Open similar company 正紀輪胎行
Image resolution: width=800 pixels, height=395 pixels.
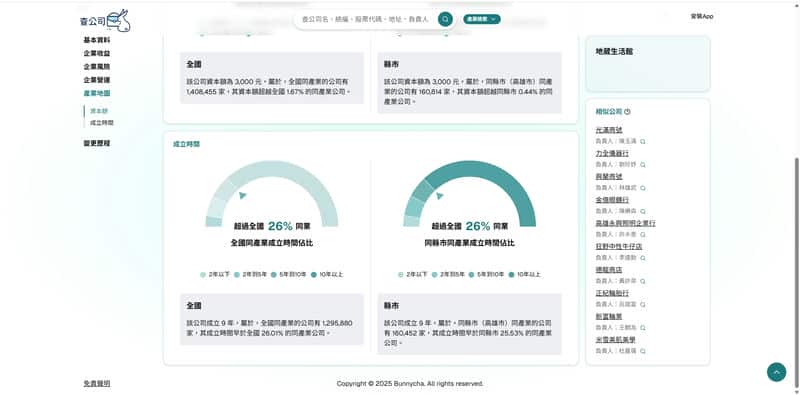click(612, 293)
